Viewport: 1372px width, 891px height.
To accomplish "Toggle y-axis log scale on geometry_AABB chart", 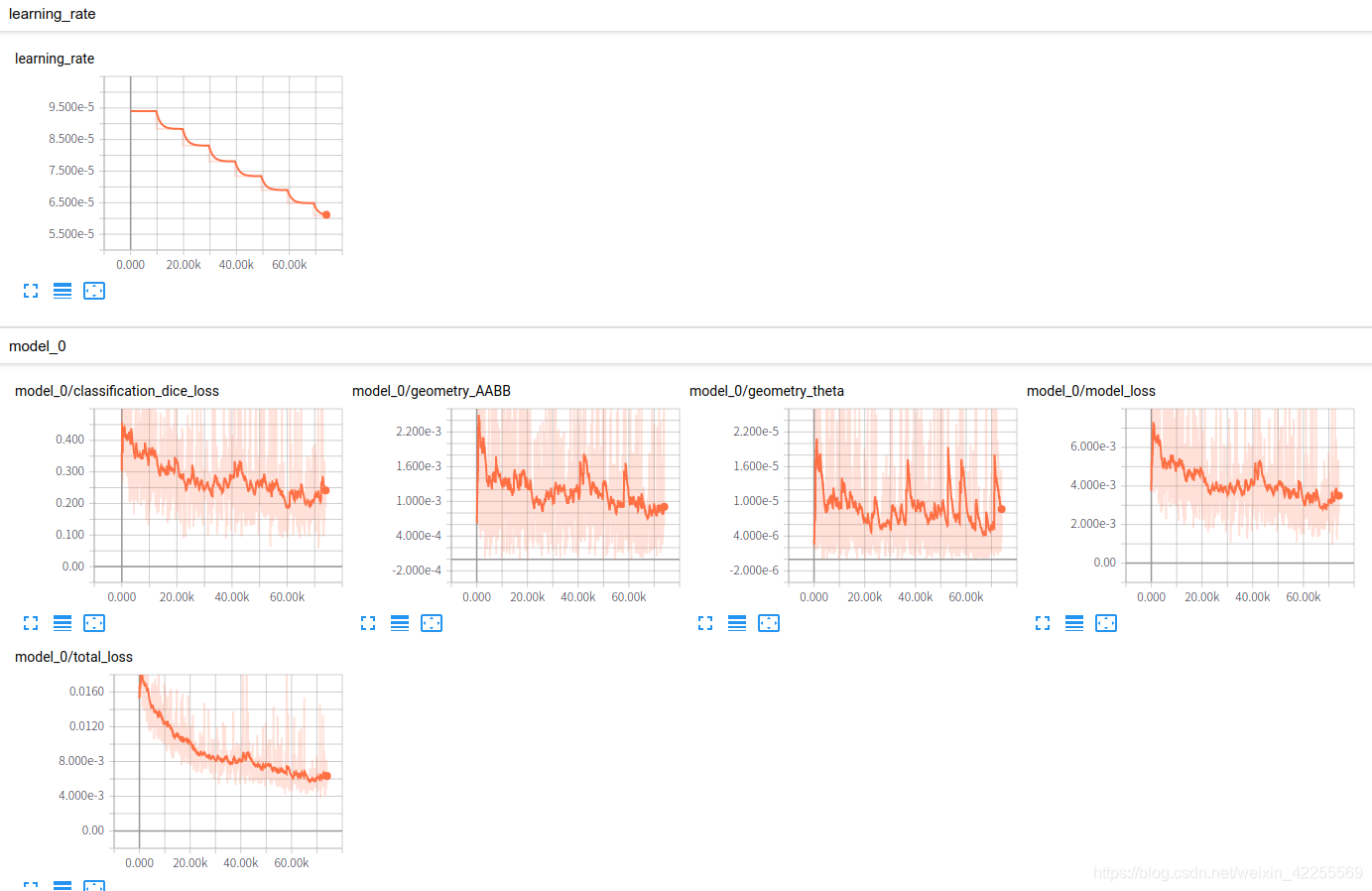I will pos(400,623).
